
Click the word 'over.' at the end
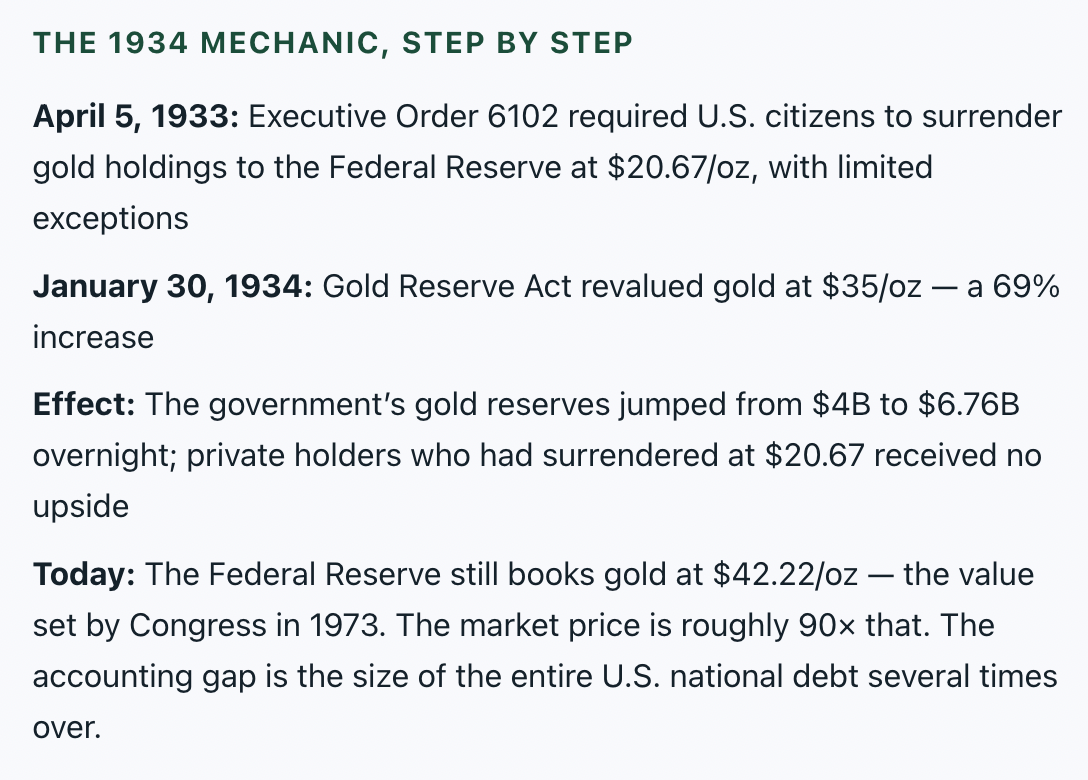coord(67,729)
